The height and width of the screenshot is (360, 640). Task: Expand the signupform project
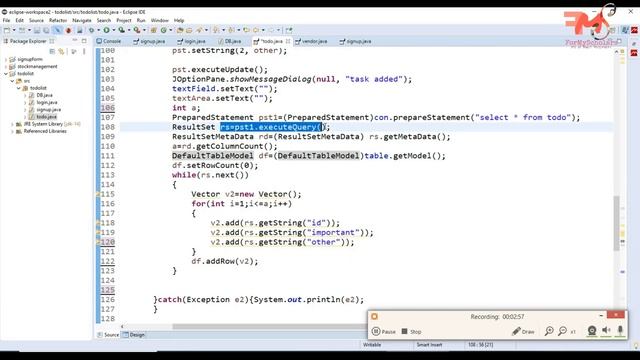coord(6,59)
